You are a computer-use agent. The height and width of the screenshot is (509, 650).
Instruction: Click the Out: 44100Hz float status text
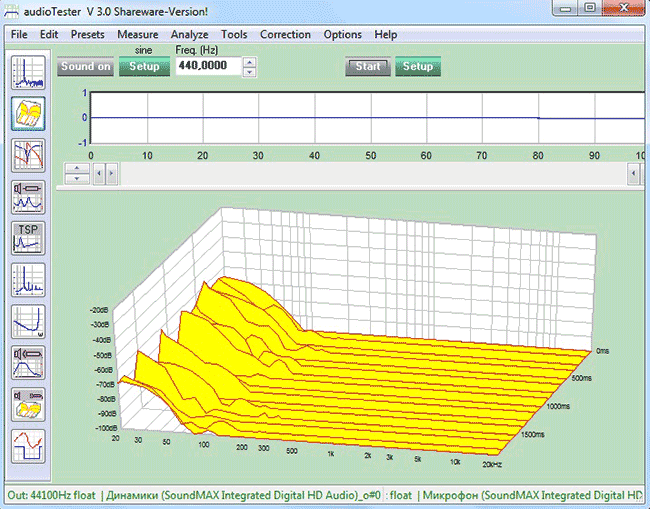51,495
